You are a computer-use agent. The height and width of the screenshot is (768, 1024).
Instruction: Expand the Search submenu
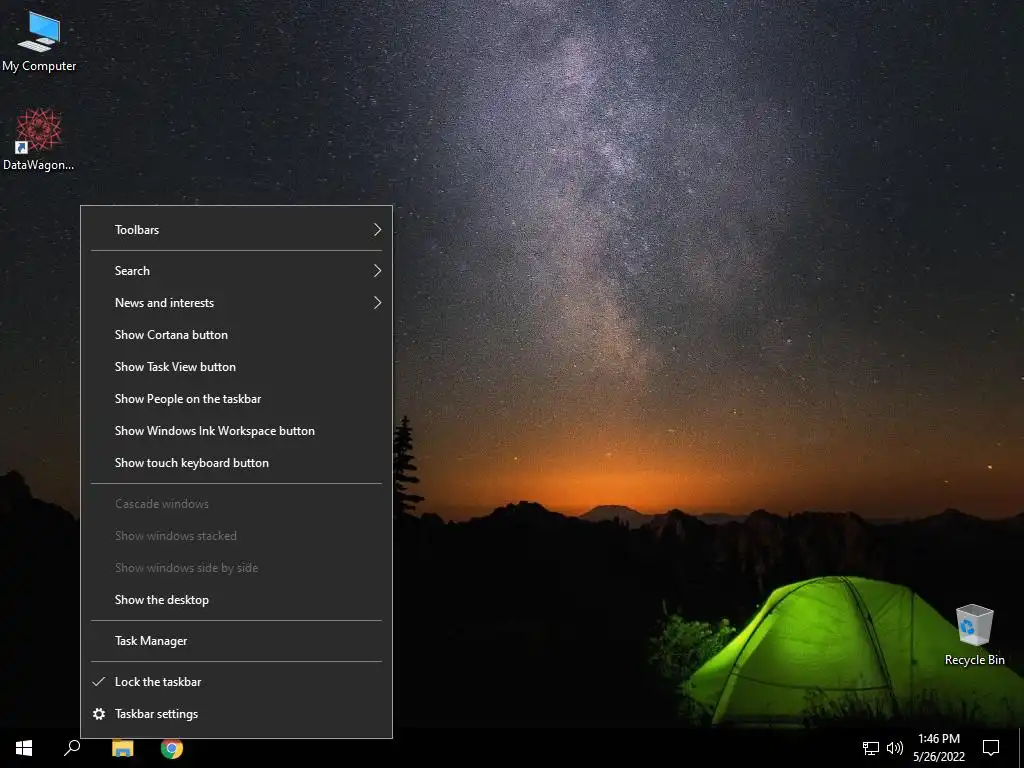[236, 270]
